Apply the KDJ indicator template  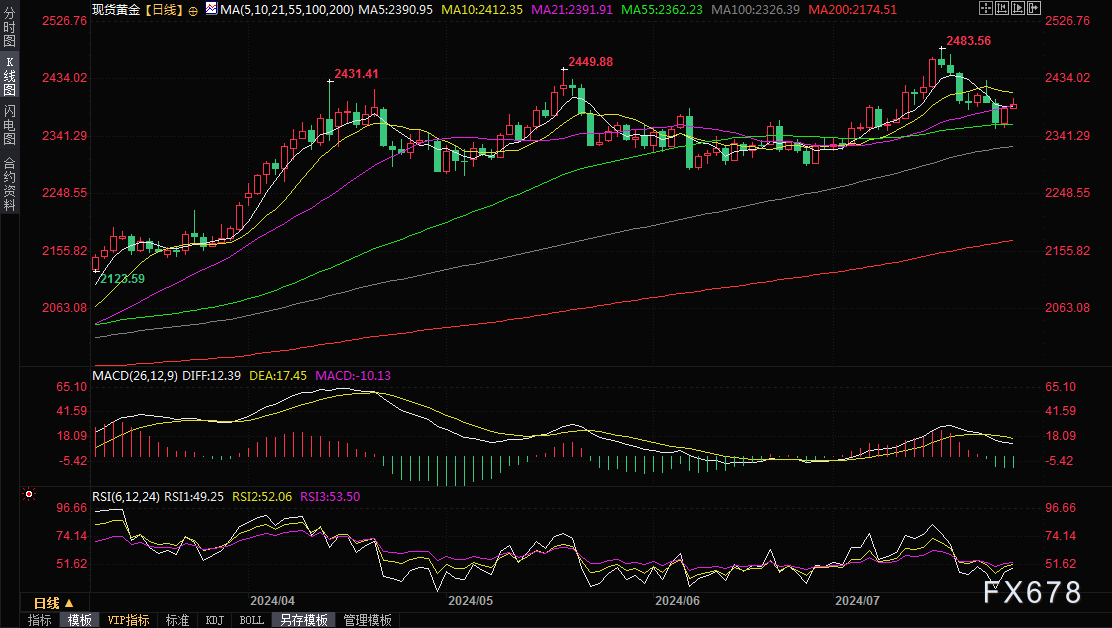214,620
